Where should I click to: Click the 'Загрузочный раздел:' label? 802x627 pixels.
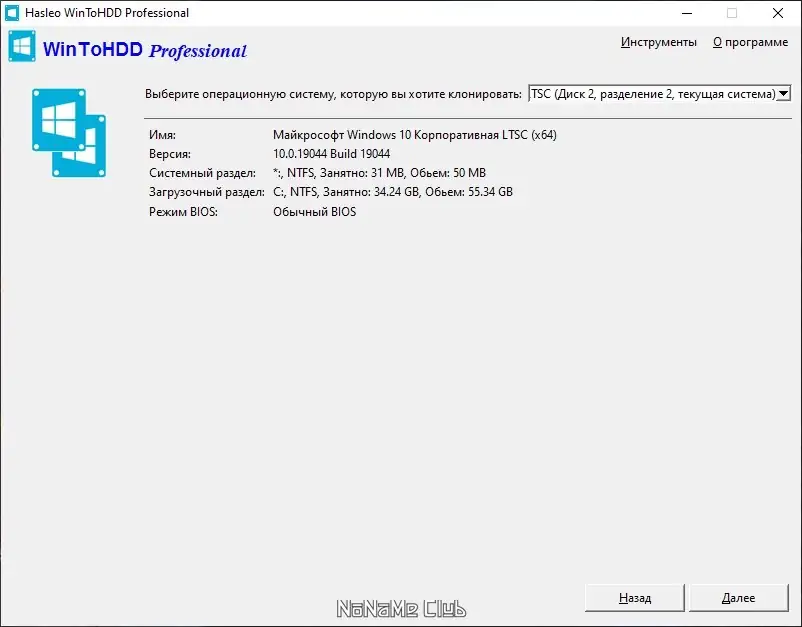pos(207,192)
